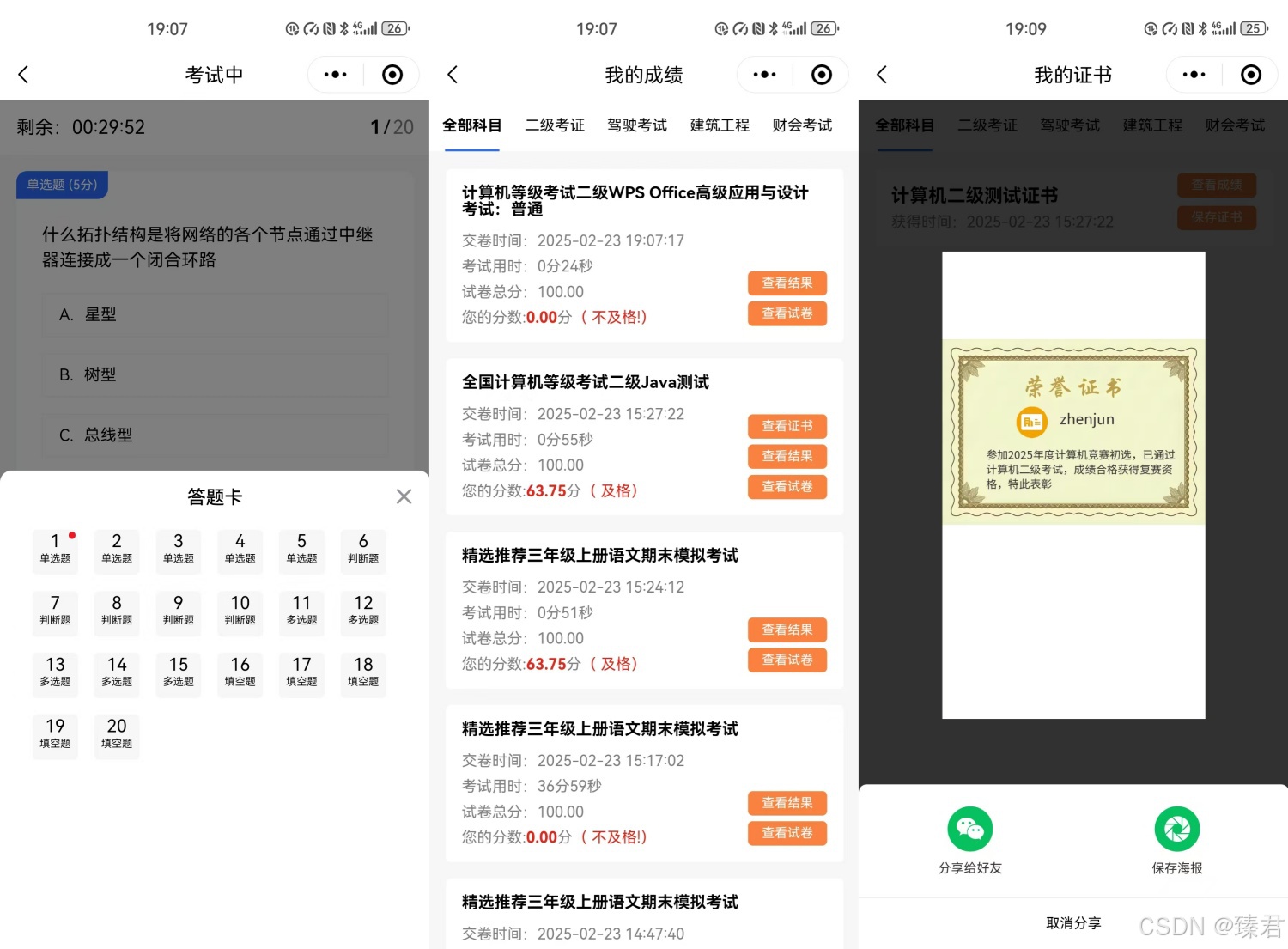
Task: Click the 计算机二级测试证书 title text
Action: click(x=975, y=196)
